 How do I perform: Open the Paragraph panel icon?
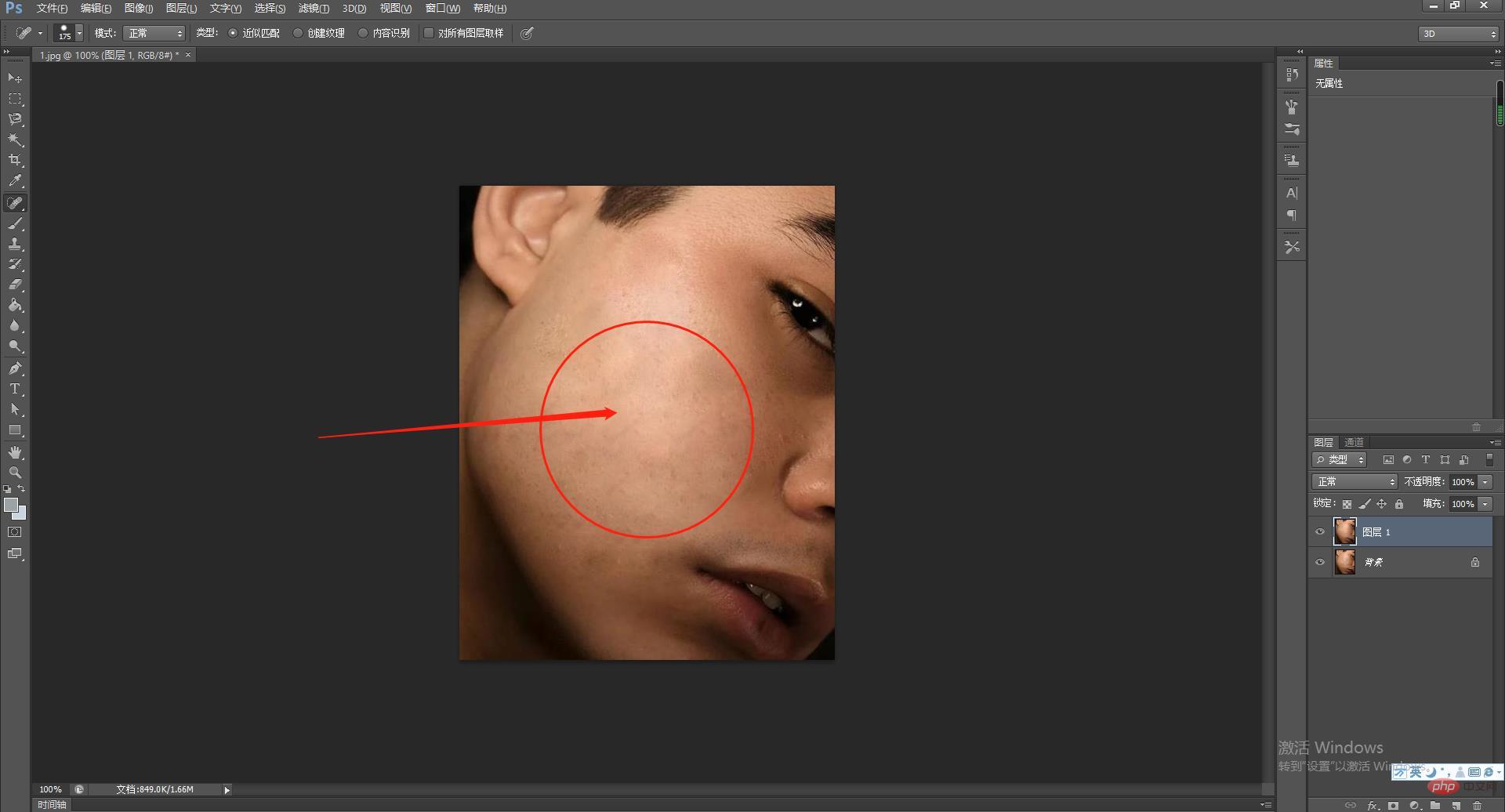pyautogui.click(x=1292, y=216)
